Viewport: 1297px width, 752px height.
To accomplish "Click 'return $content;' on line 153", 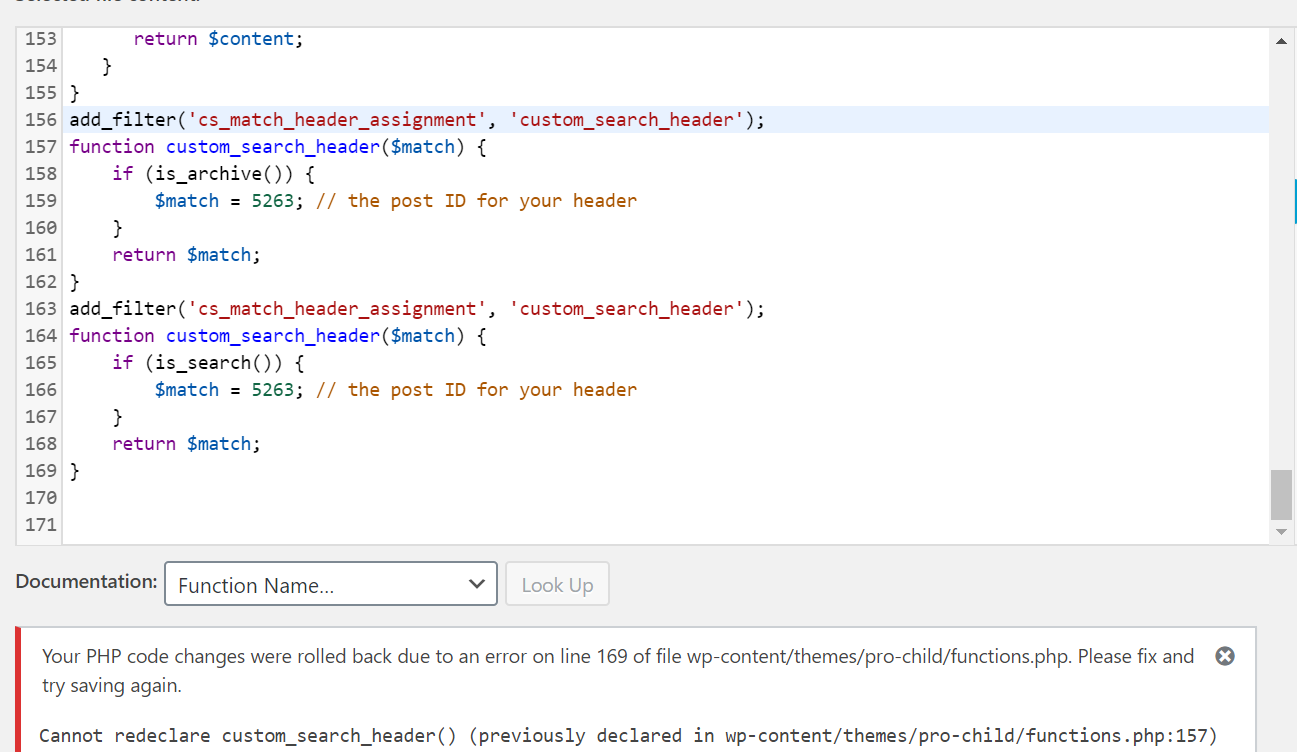I will [x=218, y=39].
